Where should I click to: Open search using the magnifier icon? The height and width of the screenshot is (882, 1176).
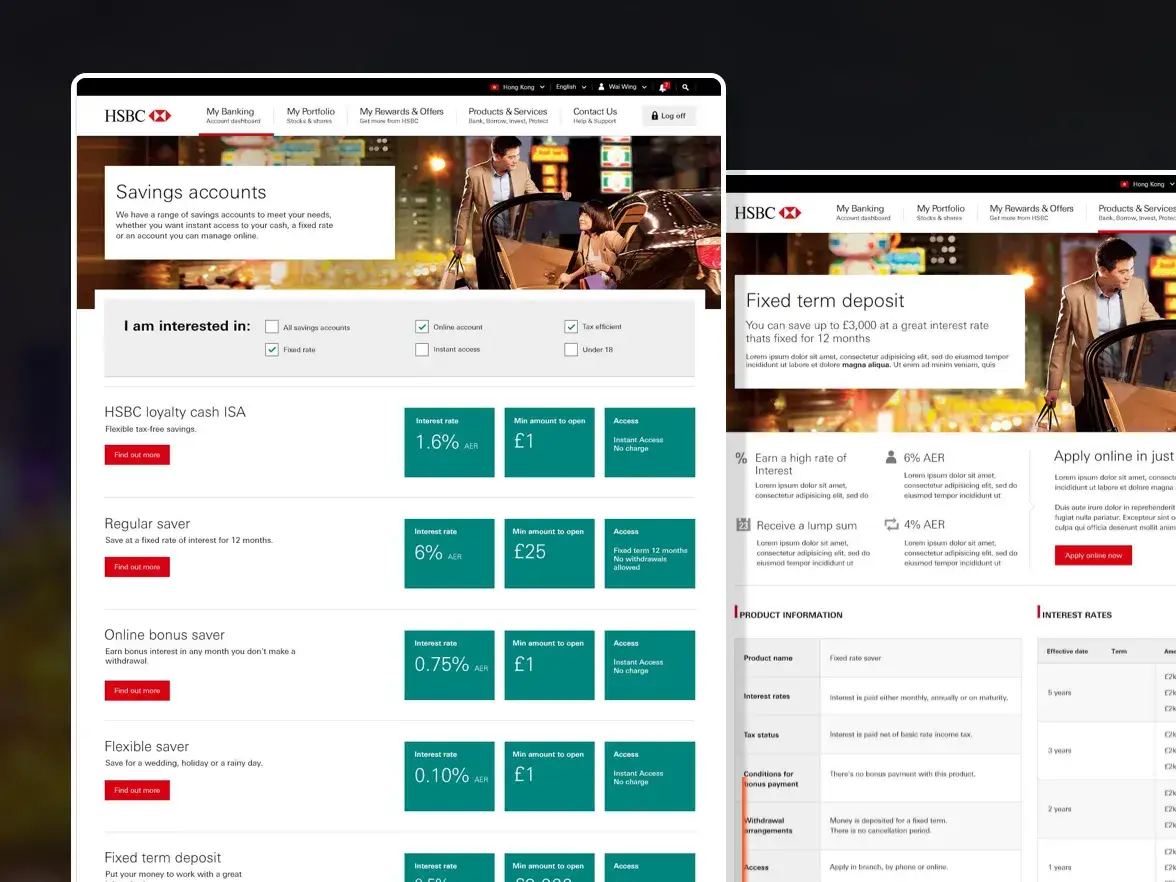tap(686, 87)
